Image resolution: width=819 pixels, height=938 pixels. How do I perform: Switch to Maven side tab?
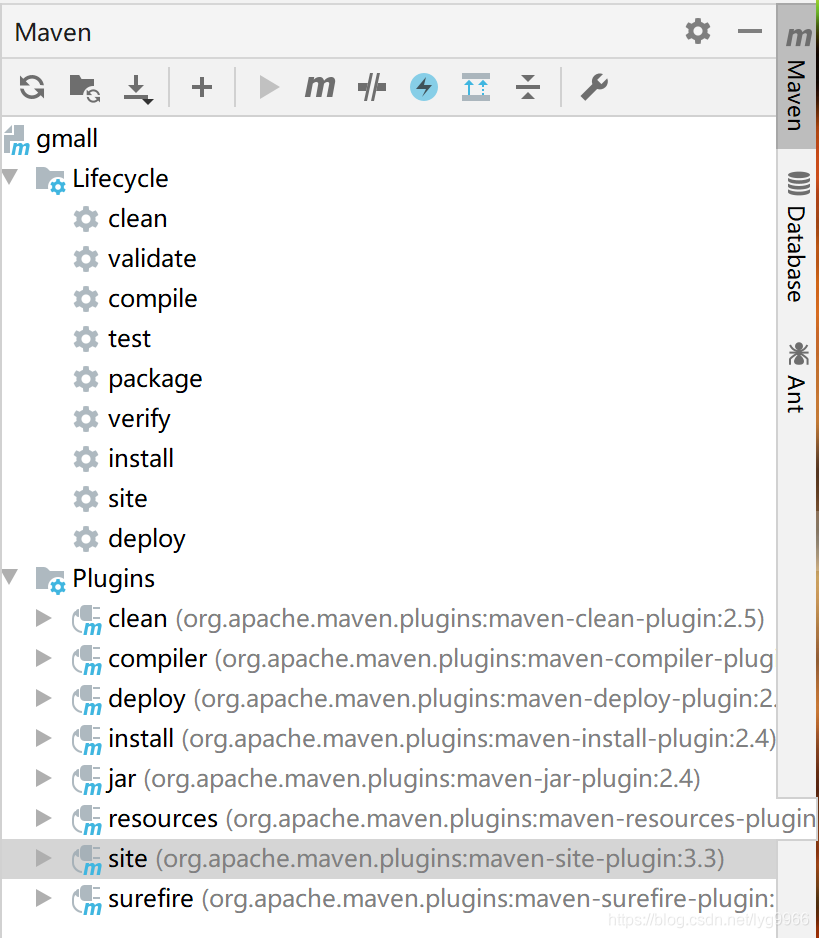(x=797, y=78)
